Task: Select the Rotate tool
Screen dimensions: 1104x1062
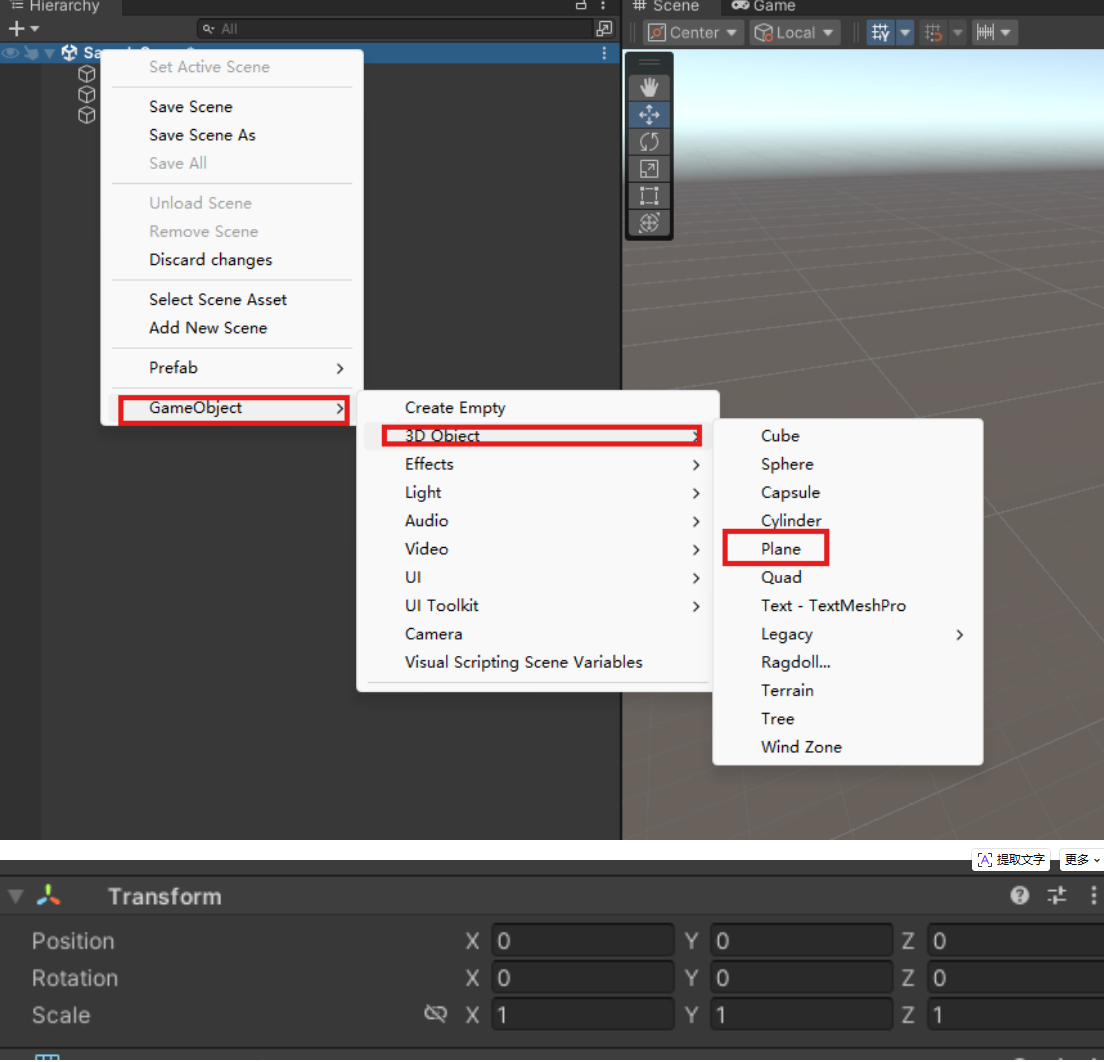Action: (649, 142)
